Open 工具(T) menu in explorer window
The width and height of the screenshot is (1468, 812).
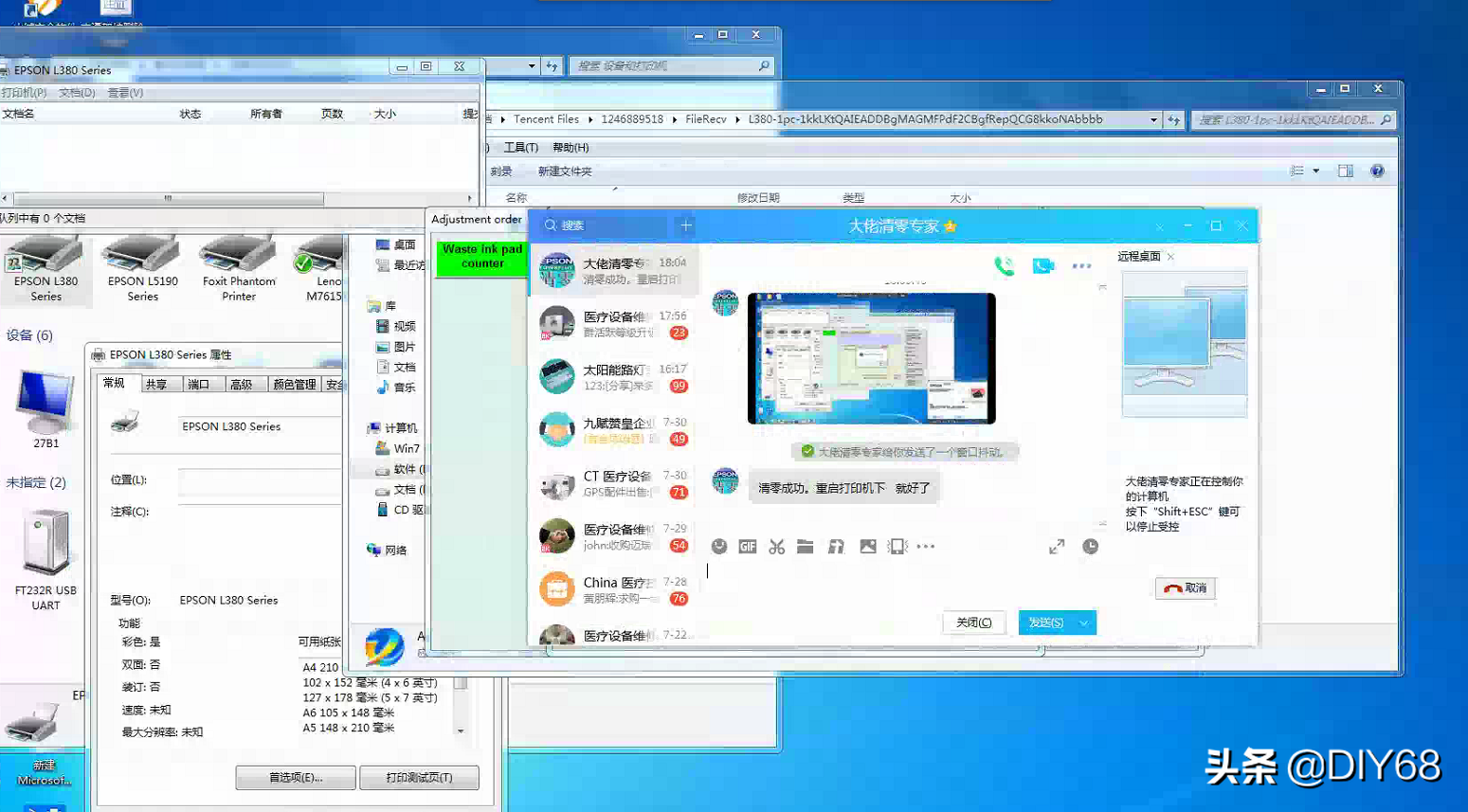click(521, 148)
